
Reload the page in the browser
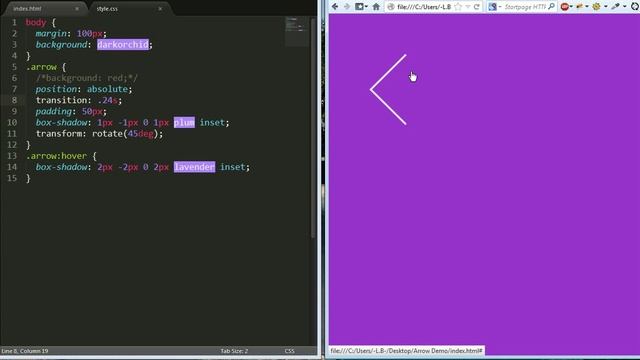point(476,7)
